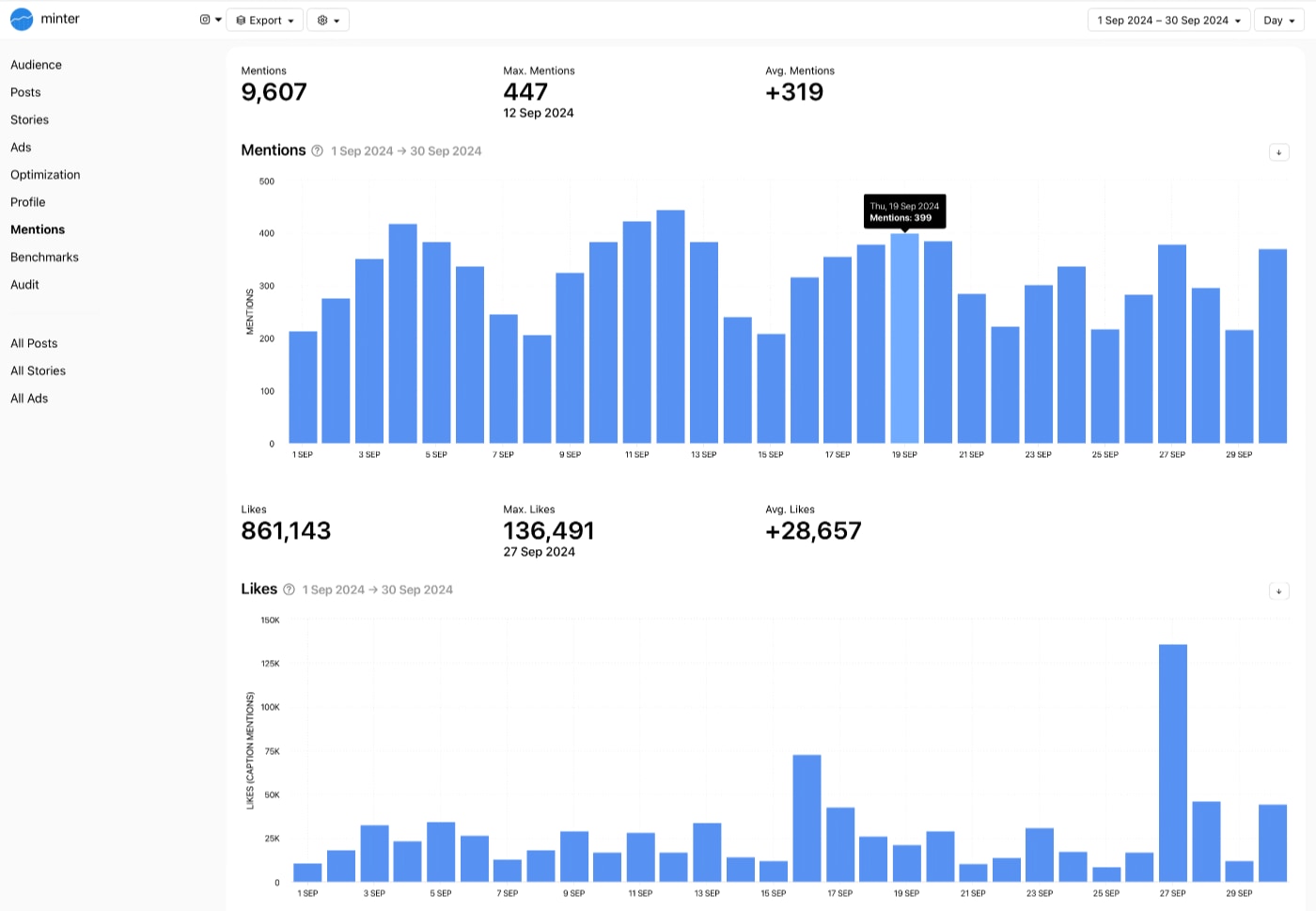Open the Day granularity dropdown
The width and height of the screenshot is (1316, 911).
tap(1279, 20)
